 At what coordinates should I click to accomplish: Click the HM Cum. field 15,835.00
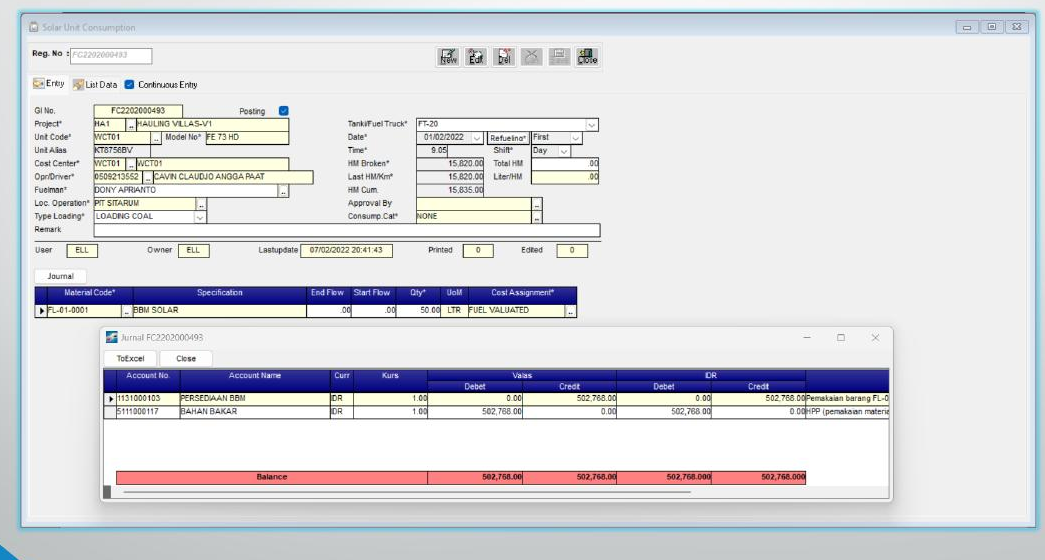pyautogui.click(x=450, y=191)
